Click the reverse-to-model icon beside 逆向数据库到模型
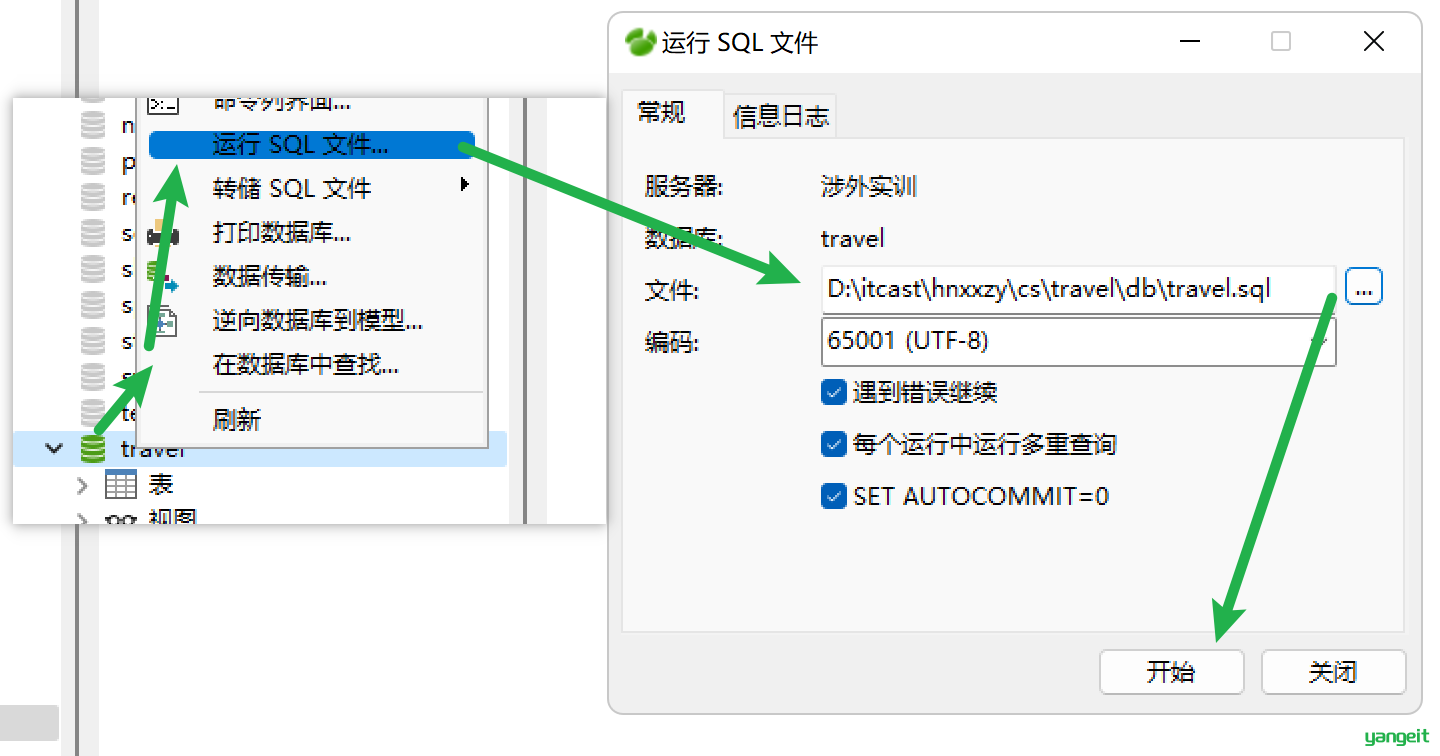This screenshot has height=756, width=1440. click(x=163, y=321)
